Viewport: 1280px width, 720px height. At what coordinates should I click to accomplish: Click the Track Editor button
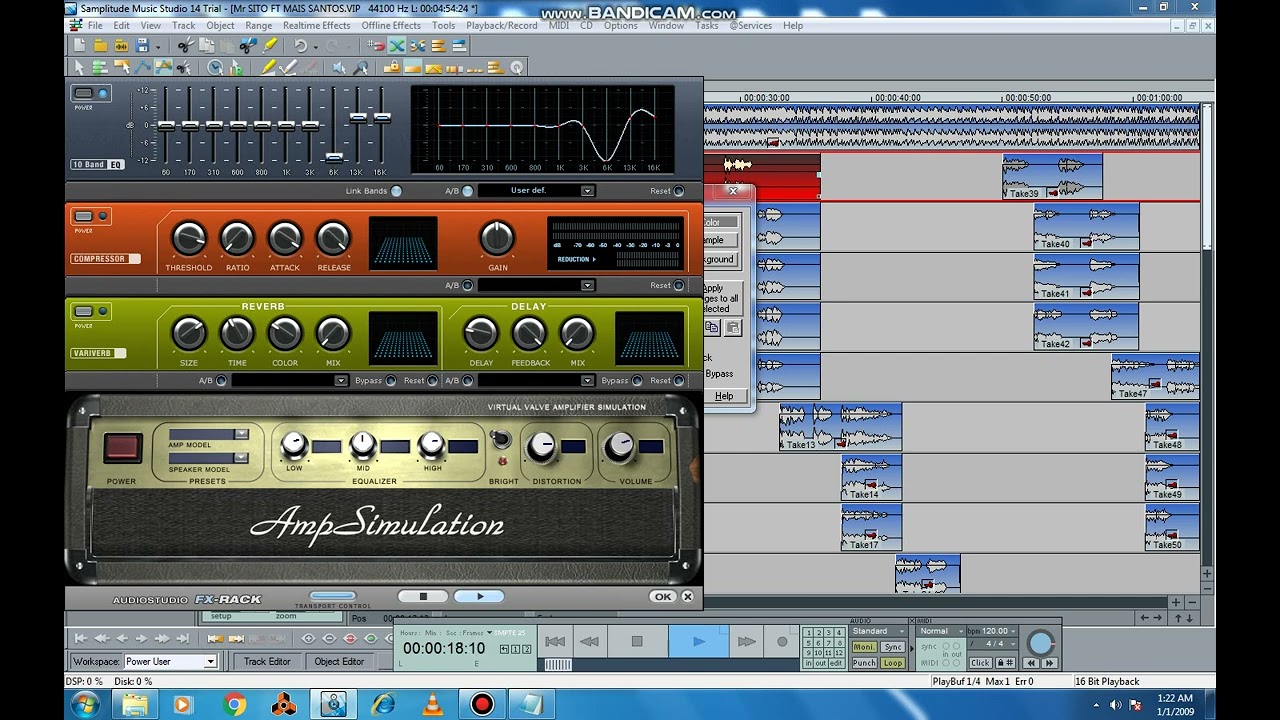pos(267,661)
